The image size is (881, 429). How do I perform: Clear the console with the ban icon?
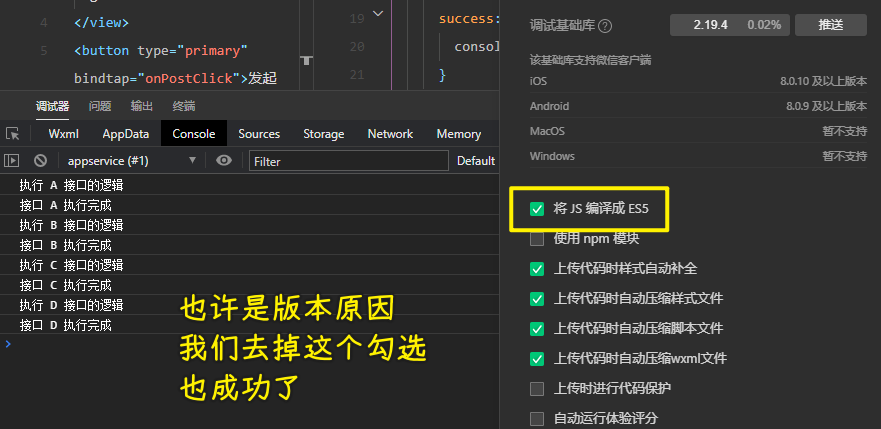coord(40,161)
